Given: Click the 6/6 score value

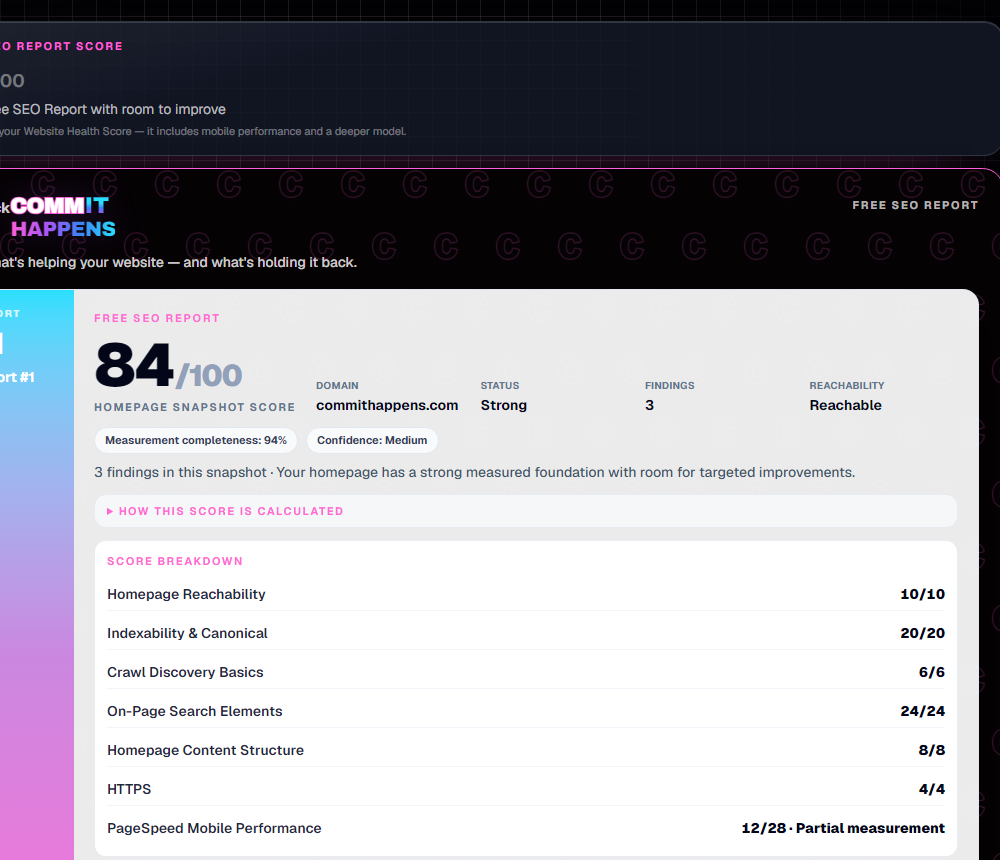Looking at the screenshot, I should click(x=932, y=672).
